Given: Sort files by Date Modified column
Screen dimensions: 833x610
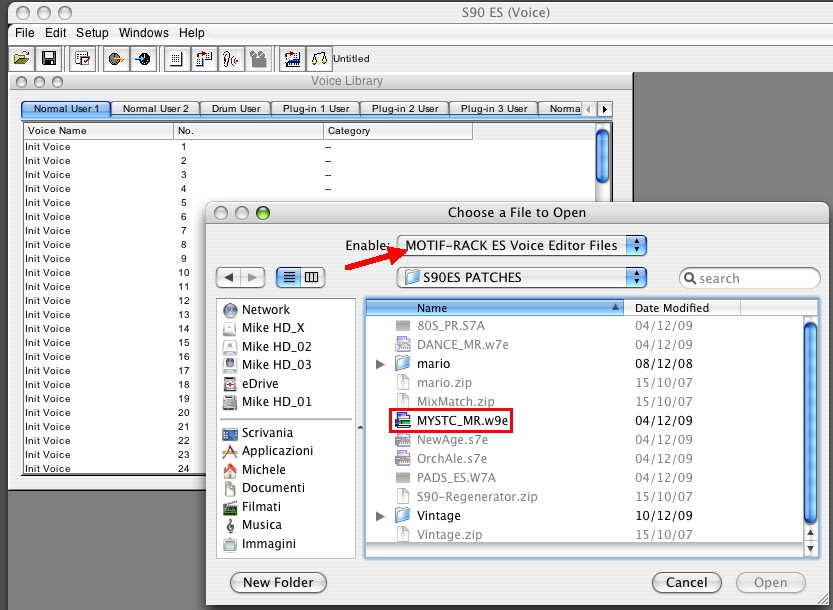Looking at the screenshot, I should point(682,308).
